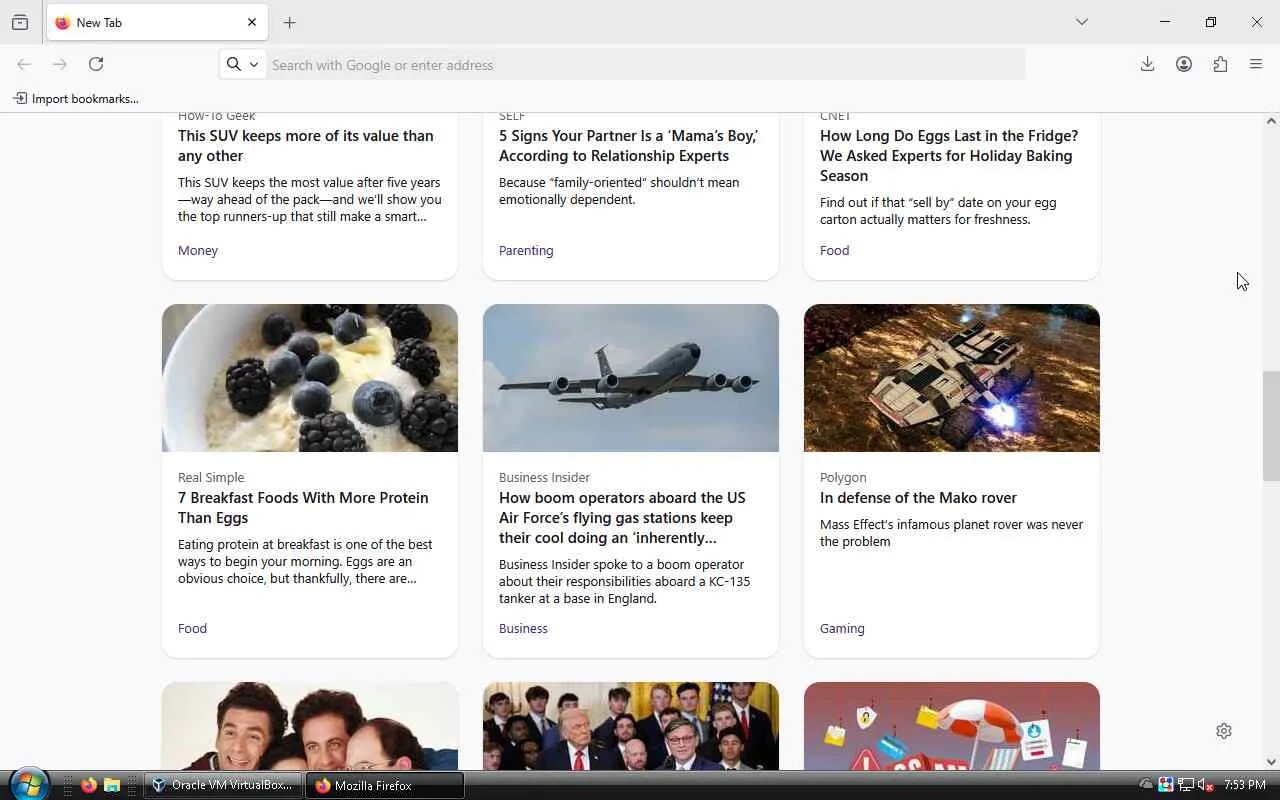1280x800 pixels.
Task: Open the crowd of men in suits thumbnail
Action: pos(631,726)
